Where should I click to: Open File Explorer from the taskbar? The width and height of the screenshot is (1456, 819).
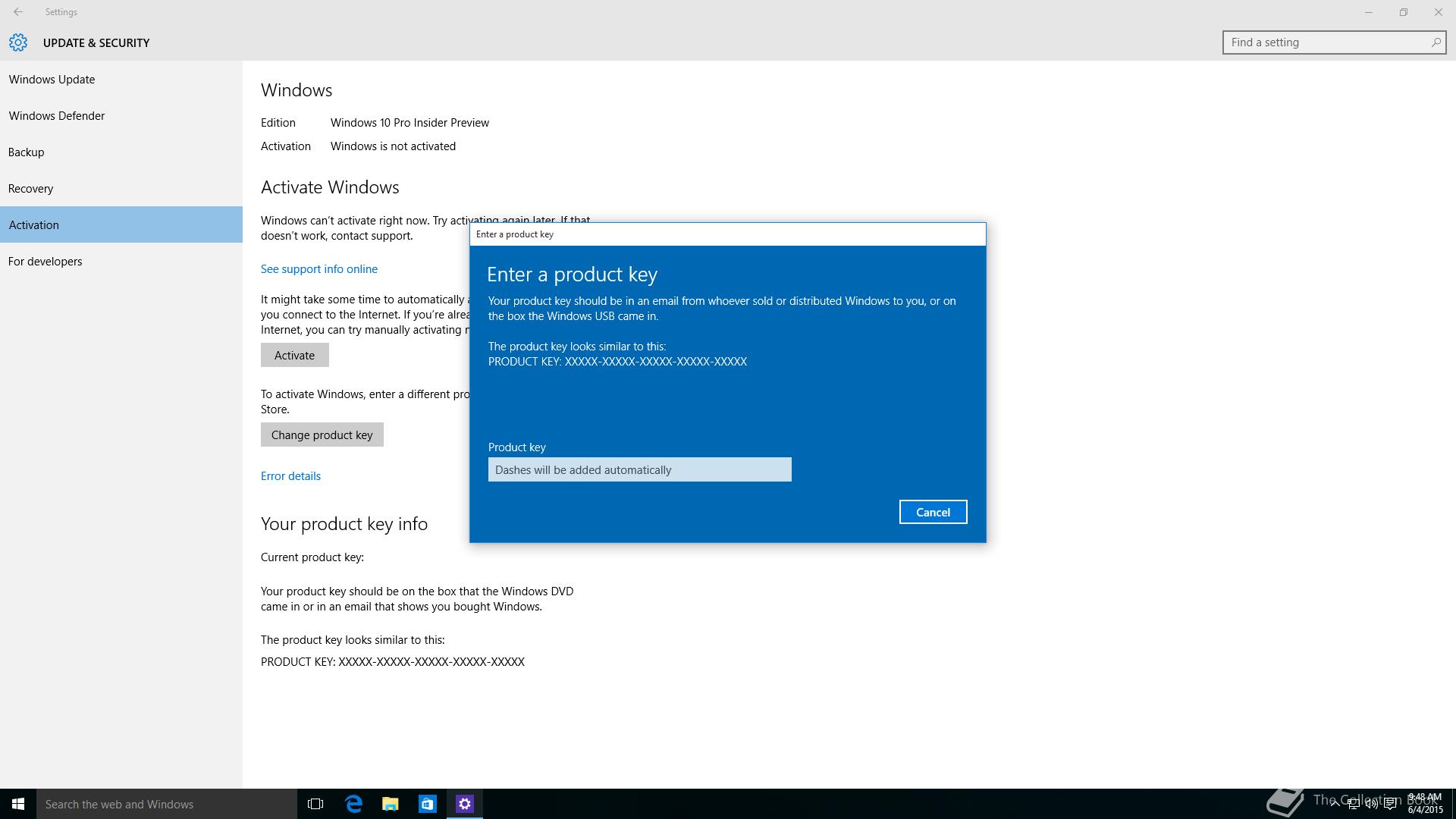point(391,804)
